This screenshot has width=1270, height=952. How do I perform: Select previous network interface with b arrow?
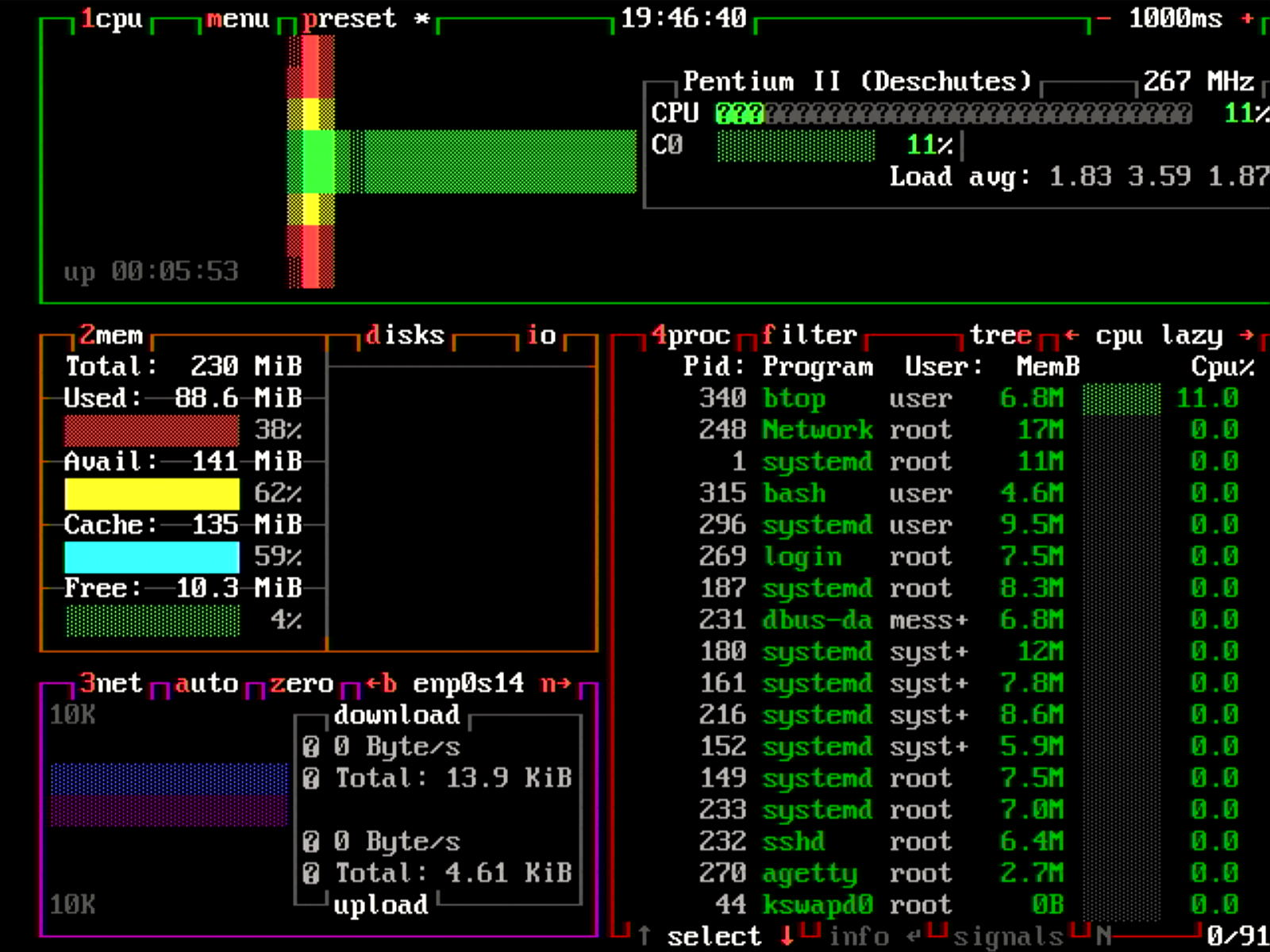click(x=381, y=683)
